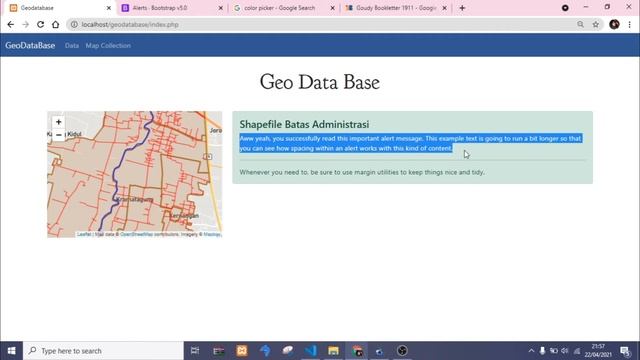
Task: Close the color picker search tab
Action: 332,8
